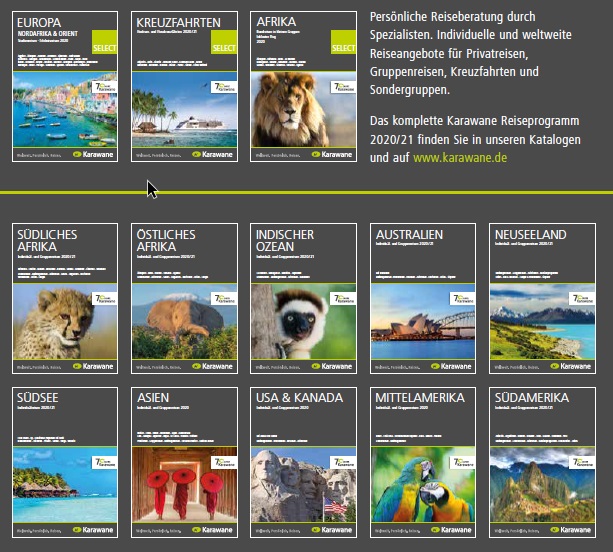613x552 pixels.
Task: Click the Mittelamerika parrot catalog
Action: pyautogui.click(x=423, y=462)
